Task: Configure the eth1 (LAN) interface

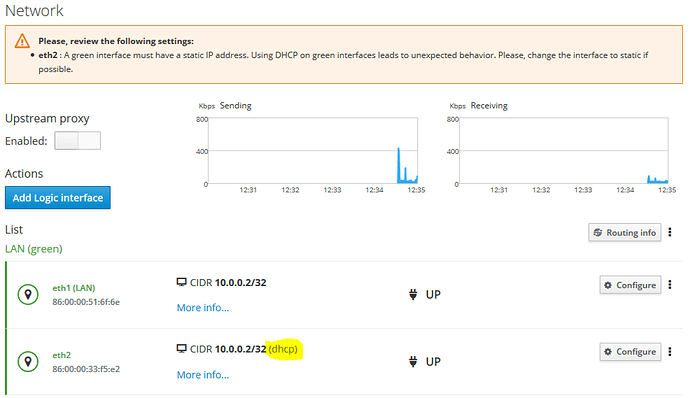Action: (630, 285)
